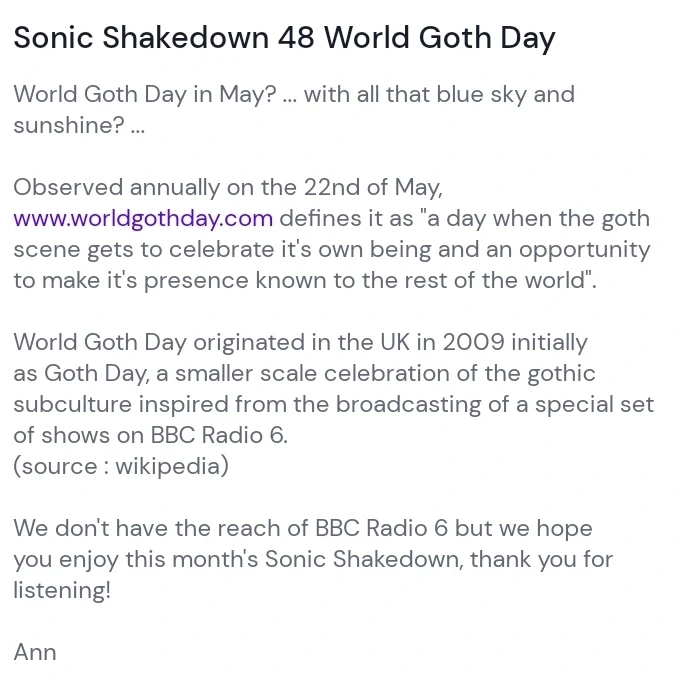The height and width of the screenshot is (679, 679).
Task: Click the phrase 'thank you for'
Action: (x=541, y=559)
